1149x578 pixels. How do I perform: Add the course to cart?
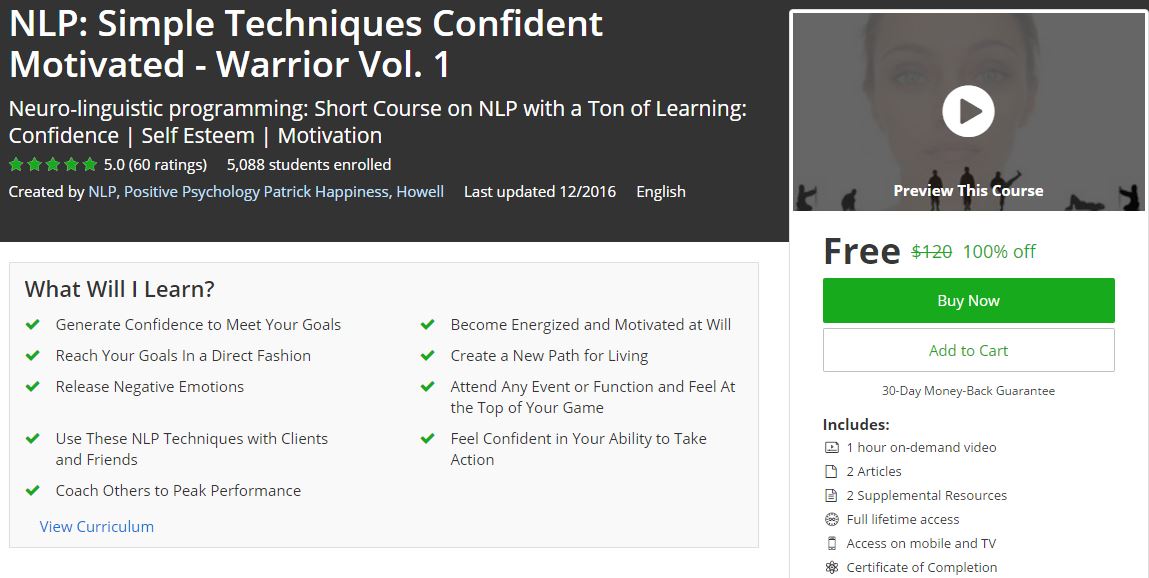pos(968,351)
